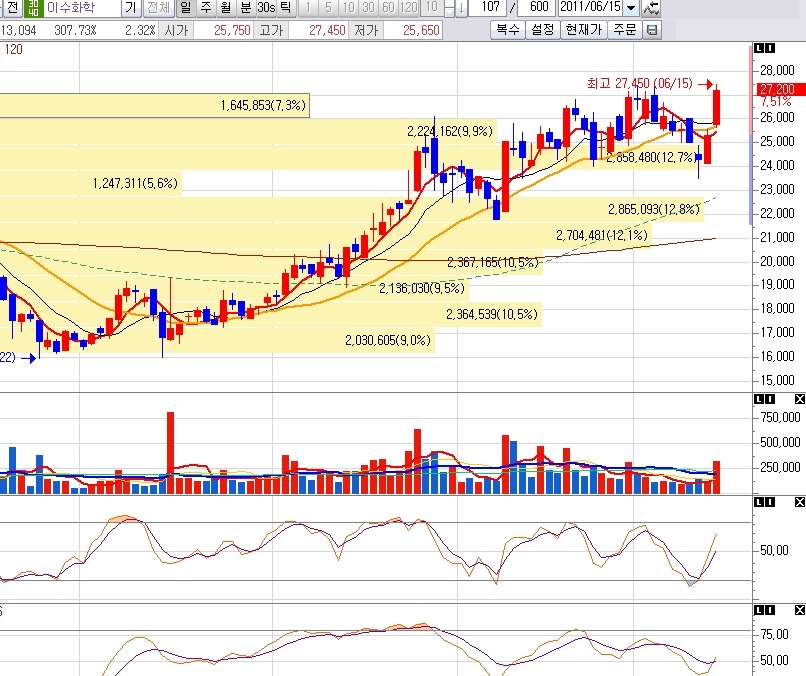Screen dimensions: 806x676
Task: Click the 전 button at top left
Action: tap(11, 8)
